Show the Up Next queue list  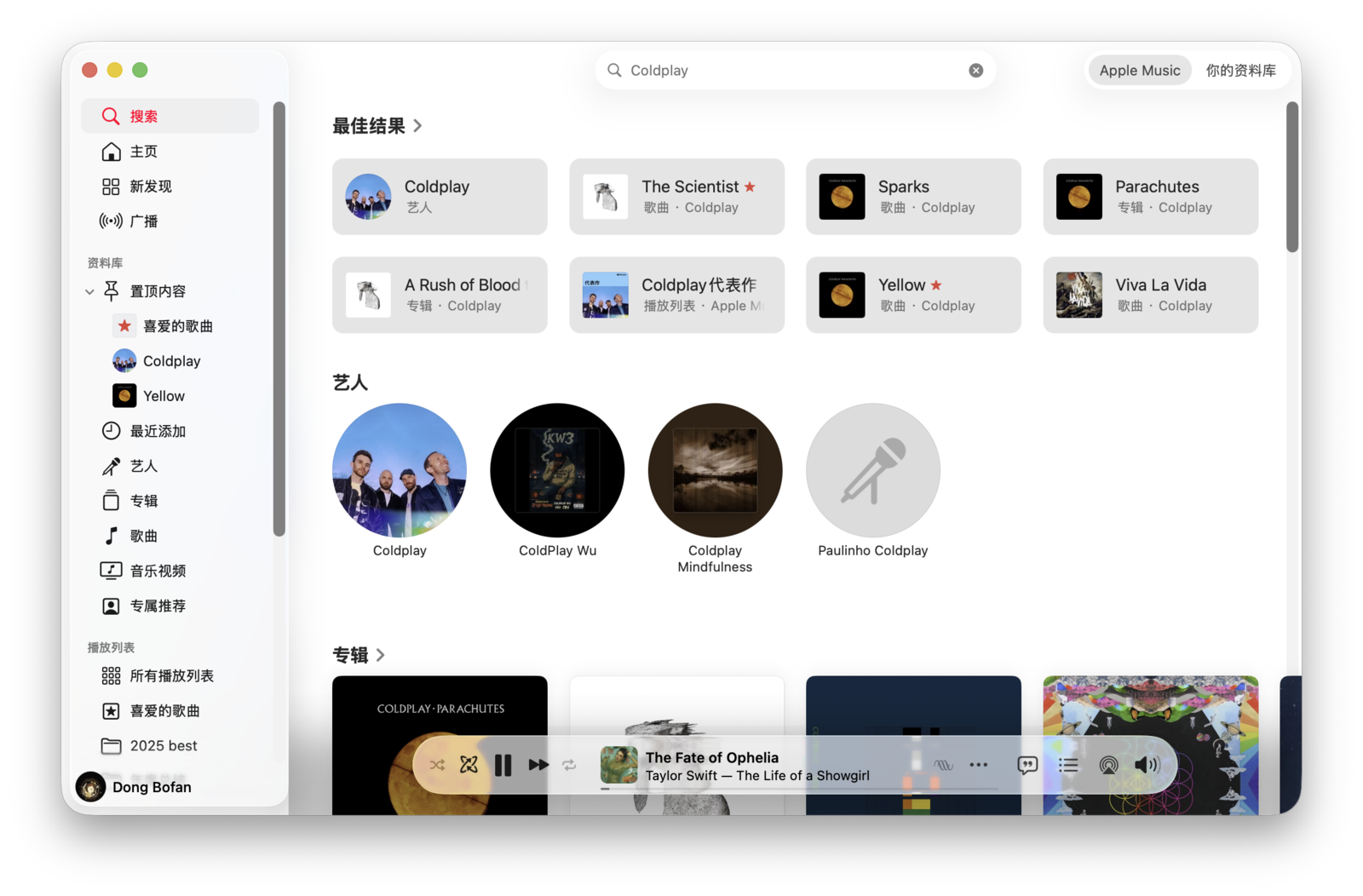1068,766
